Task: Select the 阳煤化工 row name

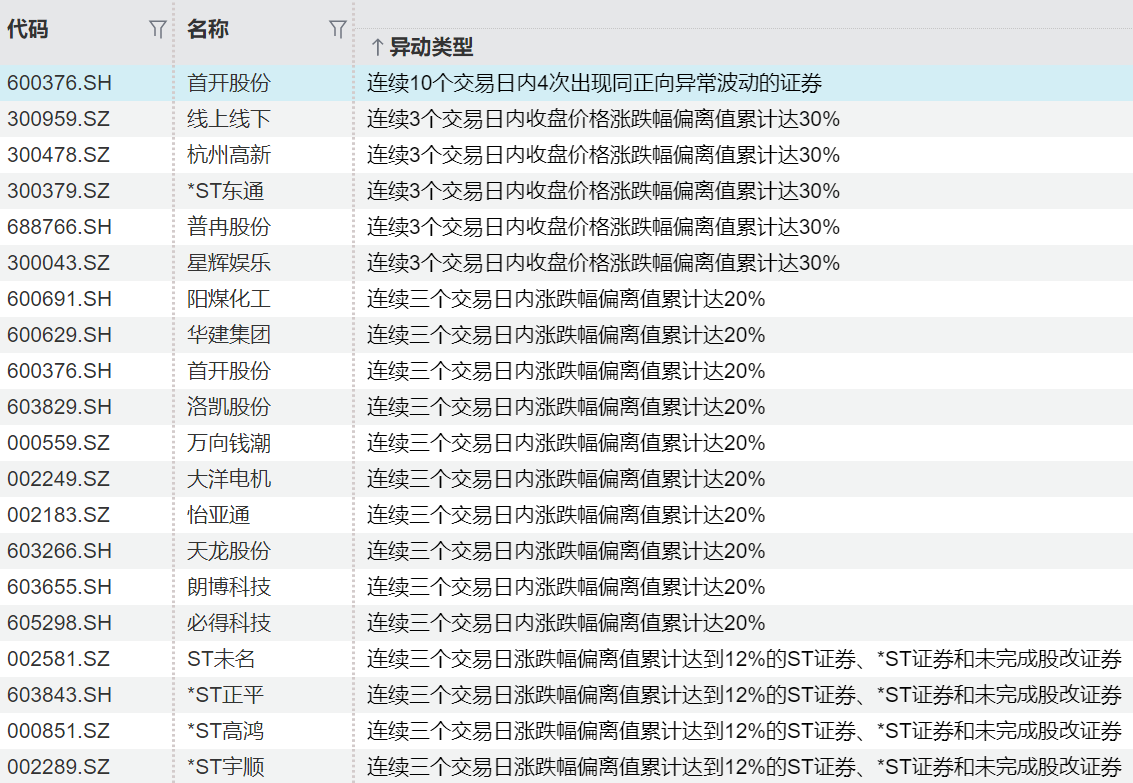Action: pos(229,299)
